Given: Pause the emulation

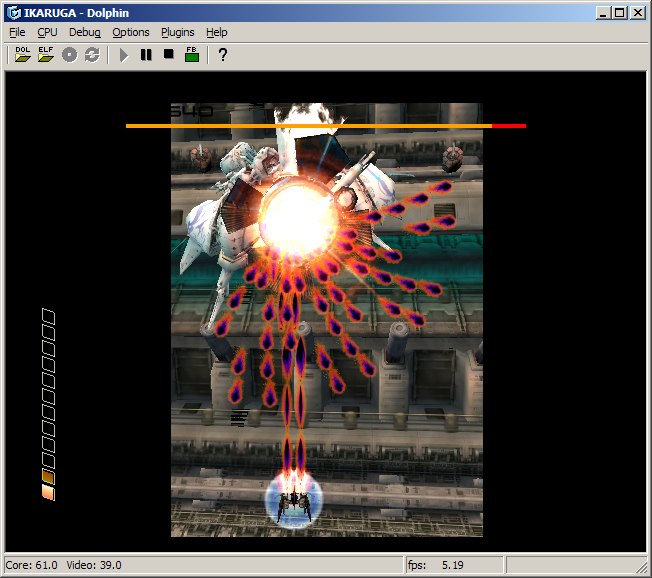Looking at the screenshot, I should [146, 54].
